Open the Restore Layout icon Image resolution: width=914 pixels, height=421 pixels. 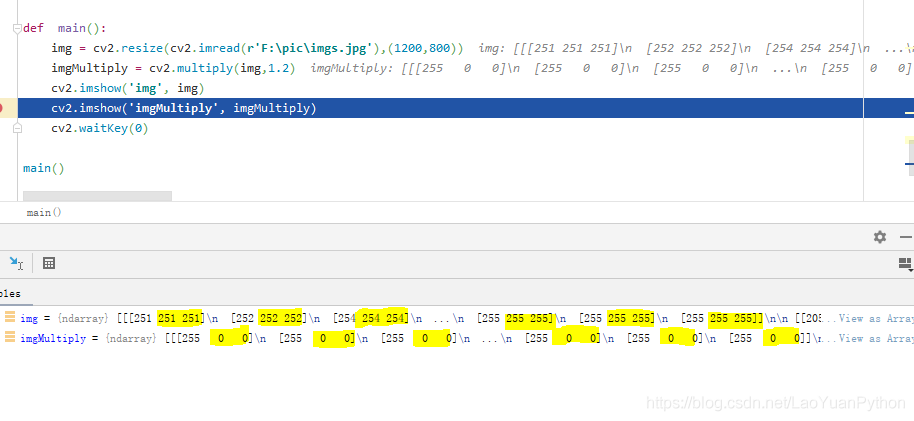click(905, 262)
